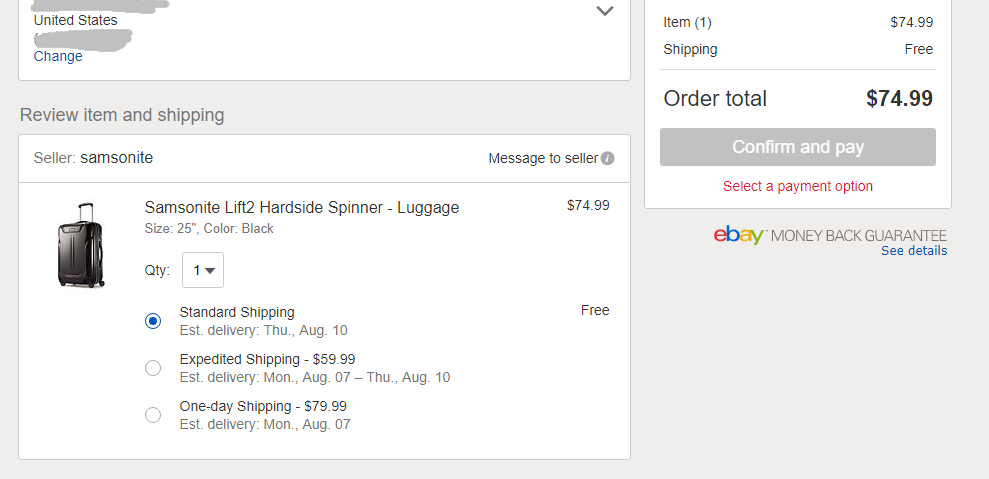Expand the shipping address chevron
Viewport: 989px width, 479px height.
click(x=605, y=11)
